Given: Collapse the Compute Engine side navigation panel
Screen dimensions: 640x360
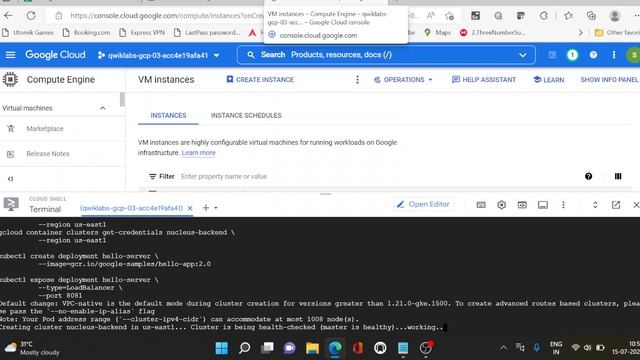Looking at the screenshot, I should pos(11,179).
